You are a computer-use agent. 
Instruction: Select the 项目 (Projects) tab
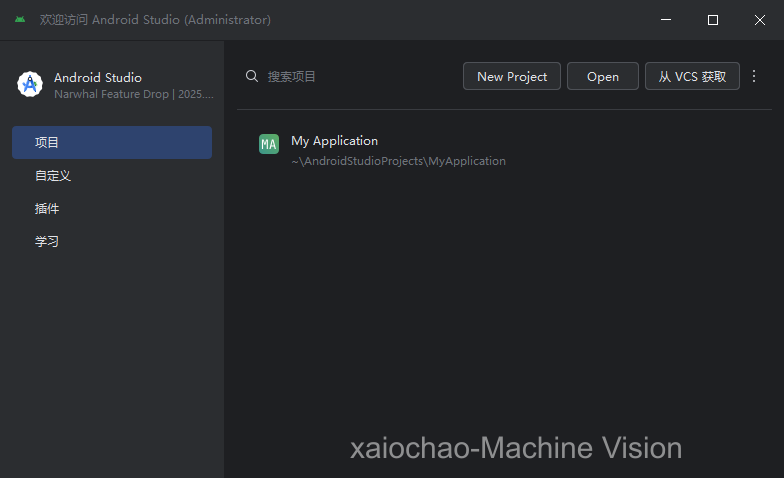point(112,142)
